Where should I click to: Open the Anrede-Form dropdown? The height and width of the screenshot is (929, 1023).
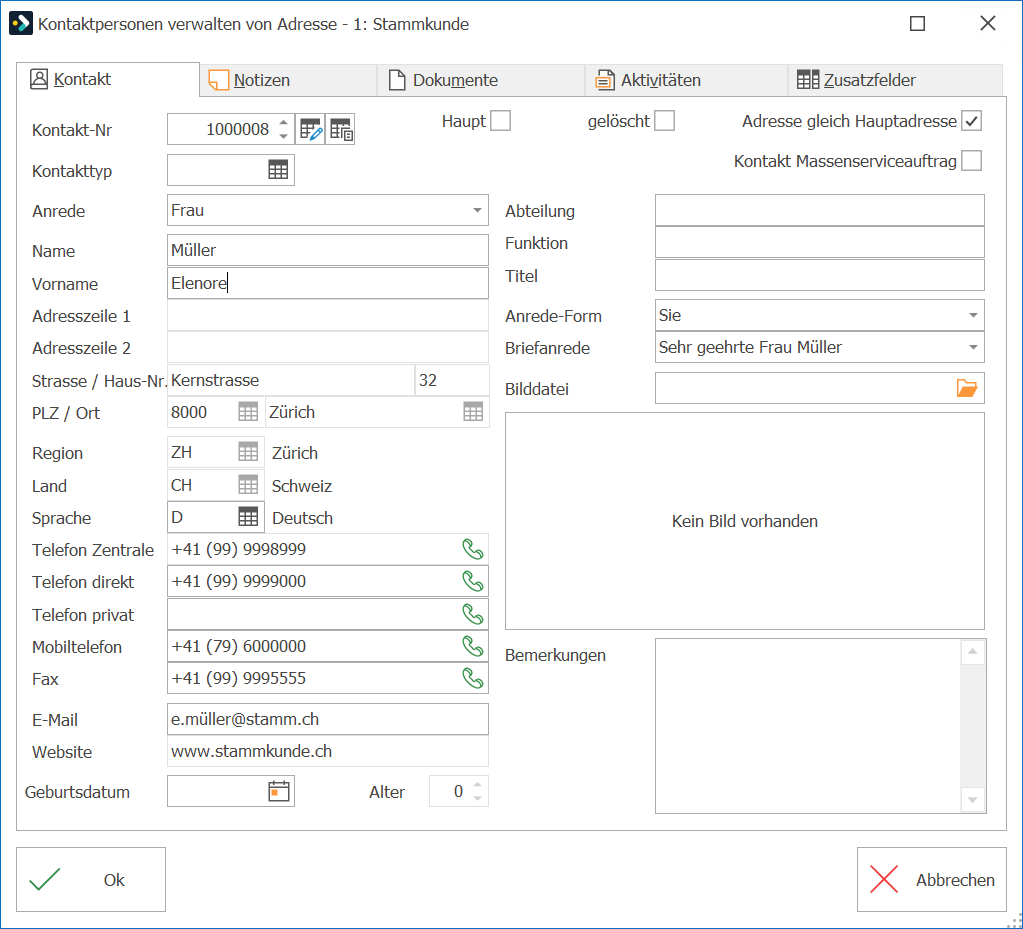(x=973, y=315)
